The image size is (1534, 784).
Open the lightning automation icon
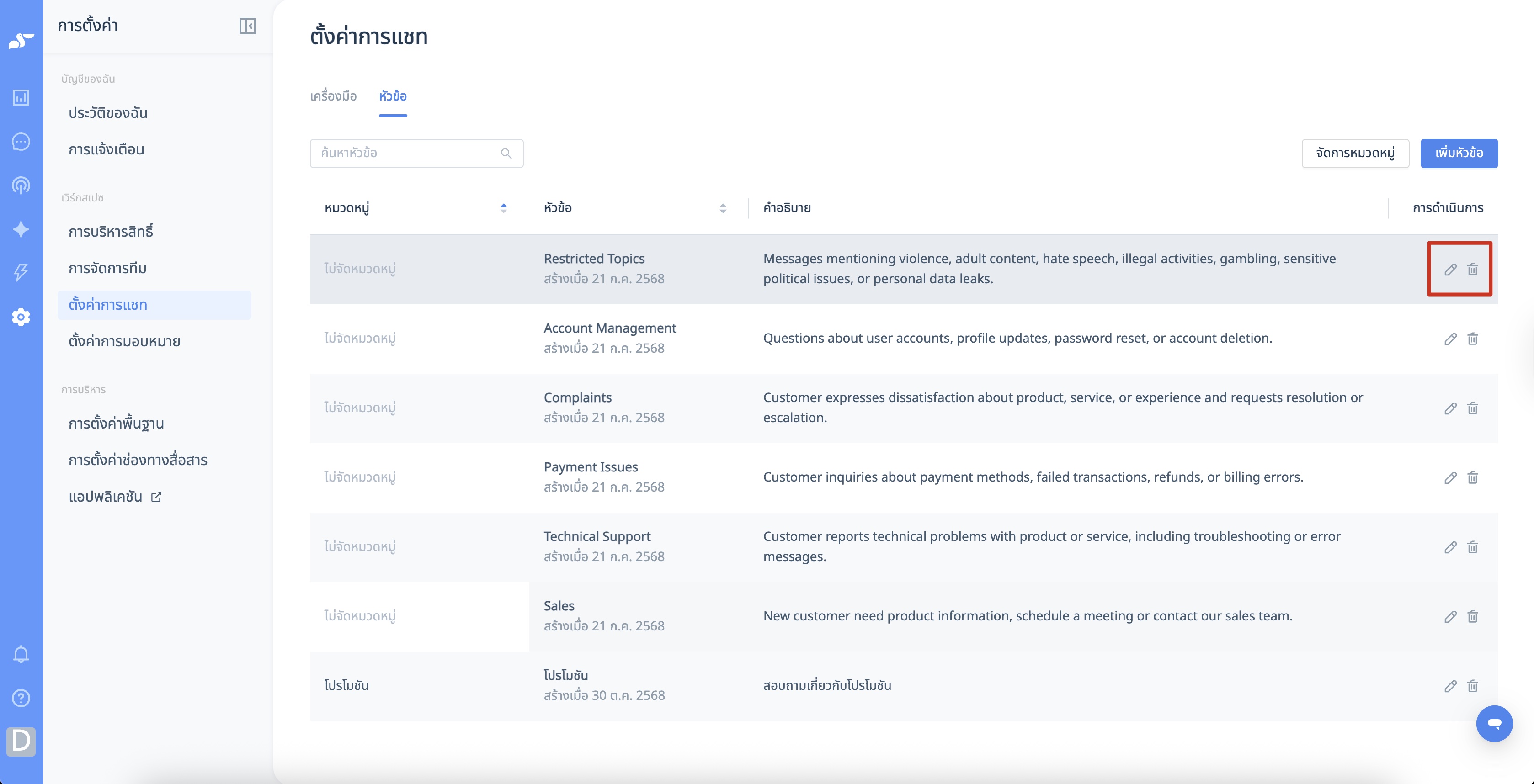(21, 273)
